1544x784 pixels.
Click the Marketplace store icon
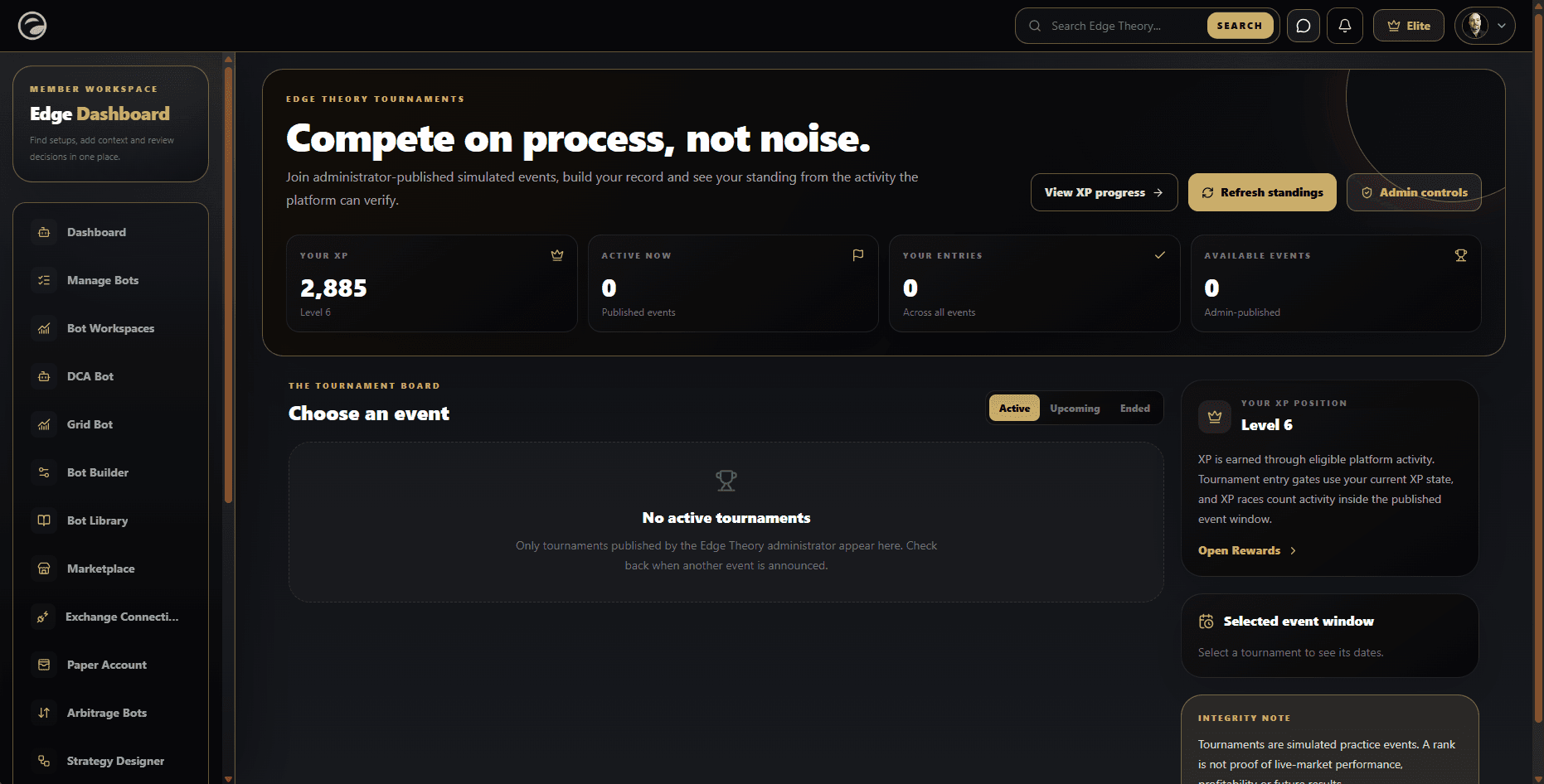click(x=44, y=569)
